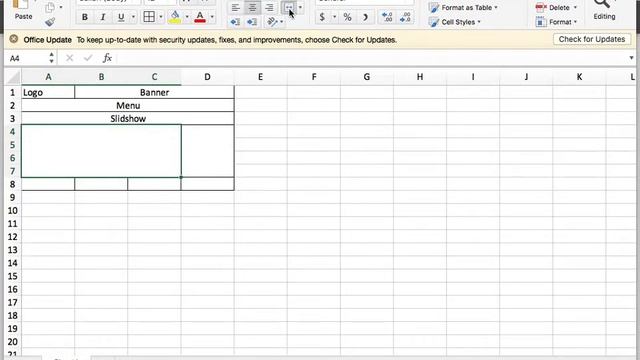Screen dimensions: 640x360
Task: Open the Copy options arrow
Action: pyautogui.click(x=61, y=7)
